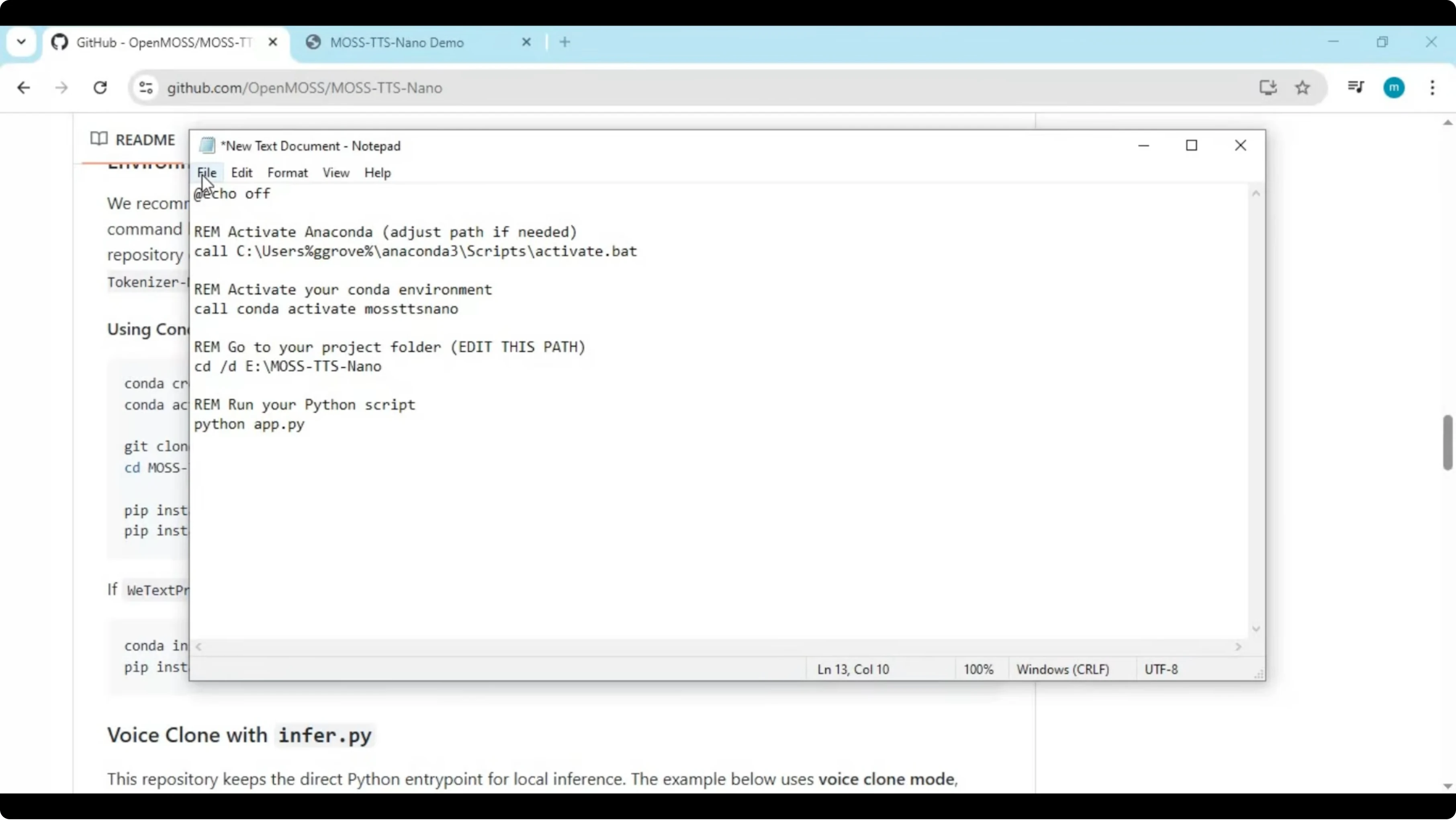This screenshot has height=820, width=1456.
Task: Click the browser address bar URL
Action: pyautogui.click(x=304, y=88)
